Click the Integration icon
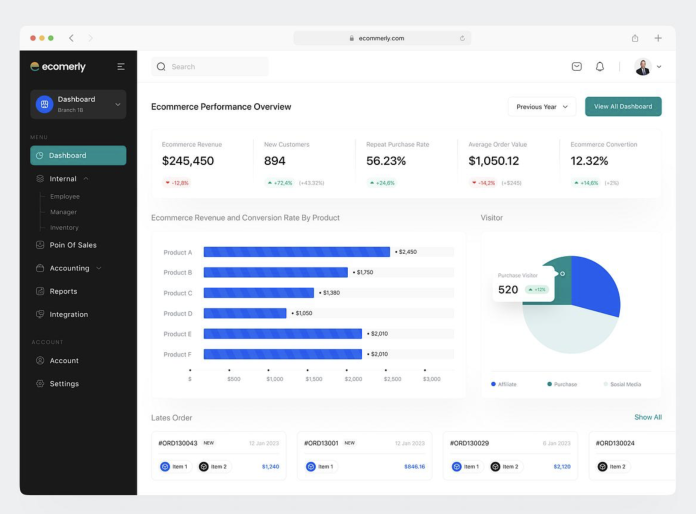The width and height of the screenshot is (696, 514). pos(40,314)
